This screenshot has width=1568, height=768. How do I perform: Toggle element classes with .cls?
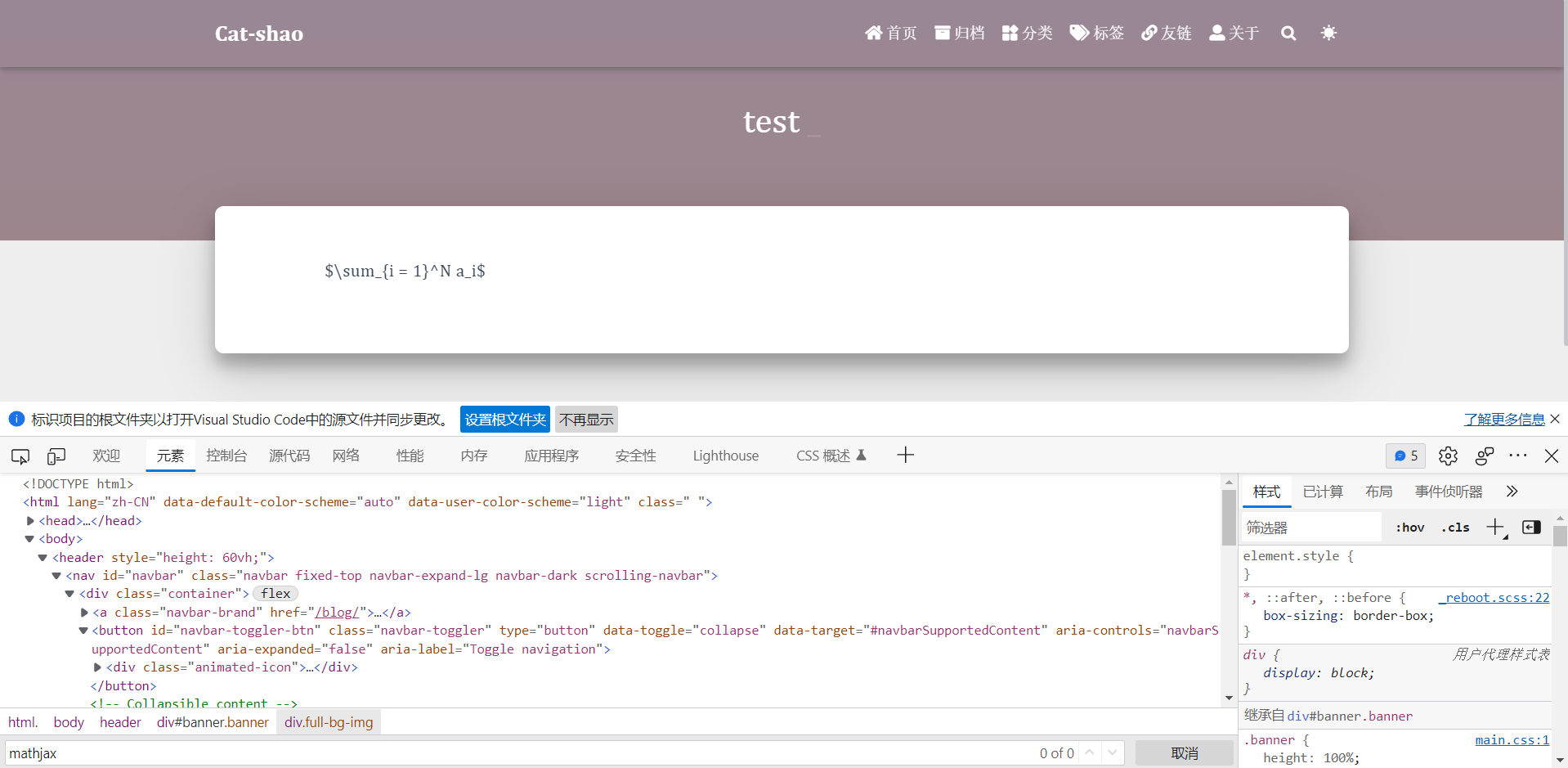pyautogui.click(x=1455, y=527)
